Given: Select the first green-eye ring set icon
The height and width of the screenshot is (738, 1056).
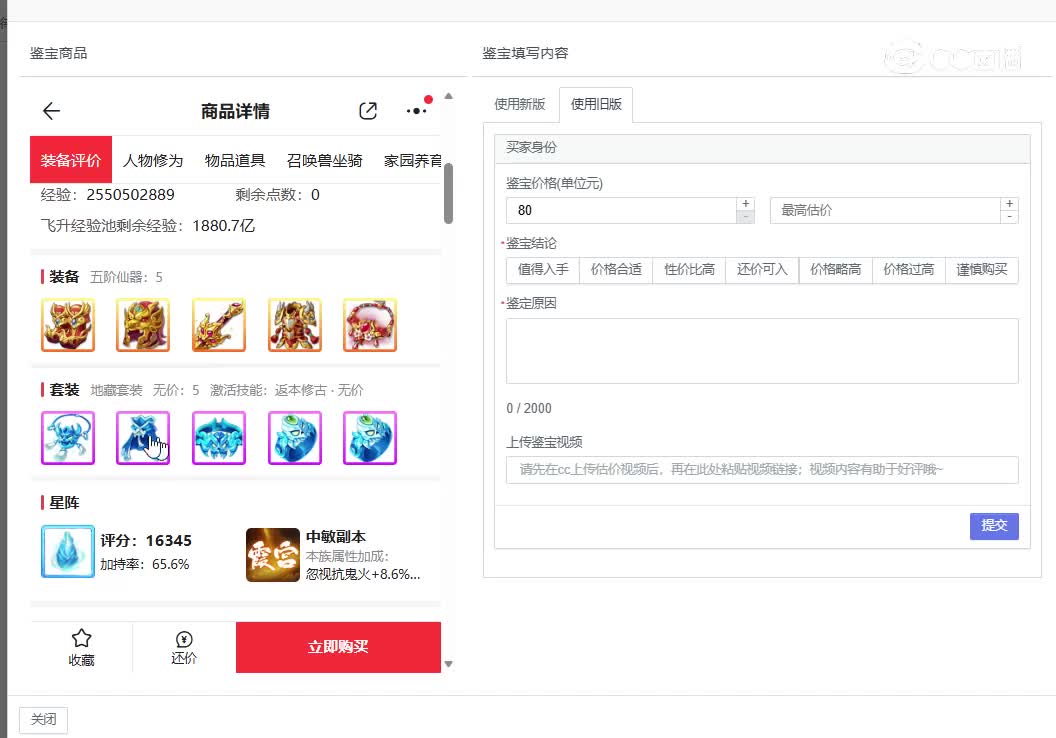Looking at the screenshot, I should coord(295,438).
